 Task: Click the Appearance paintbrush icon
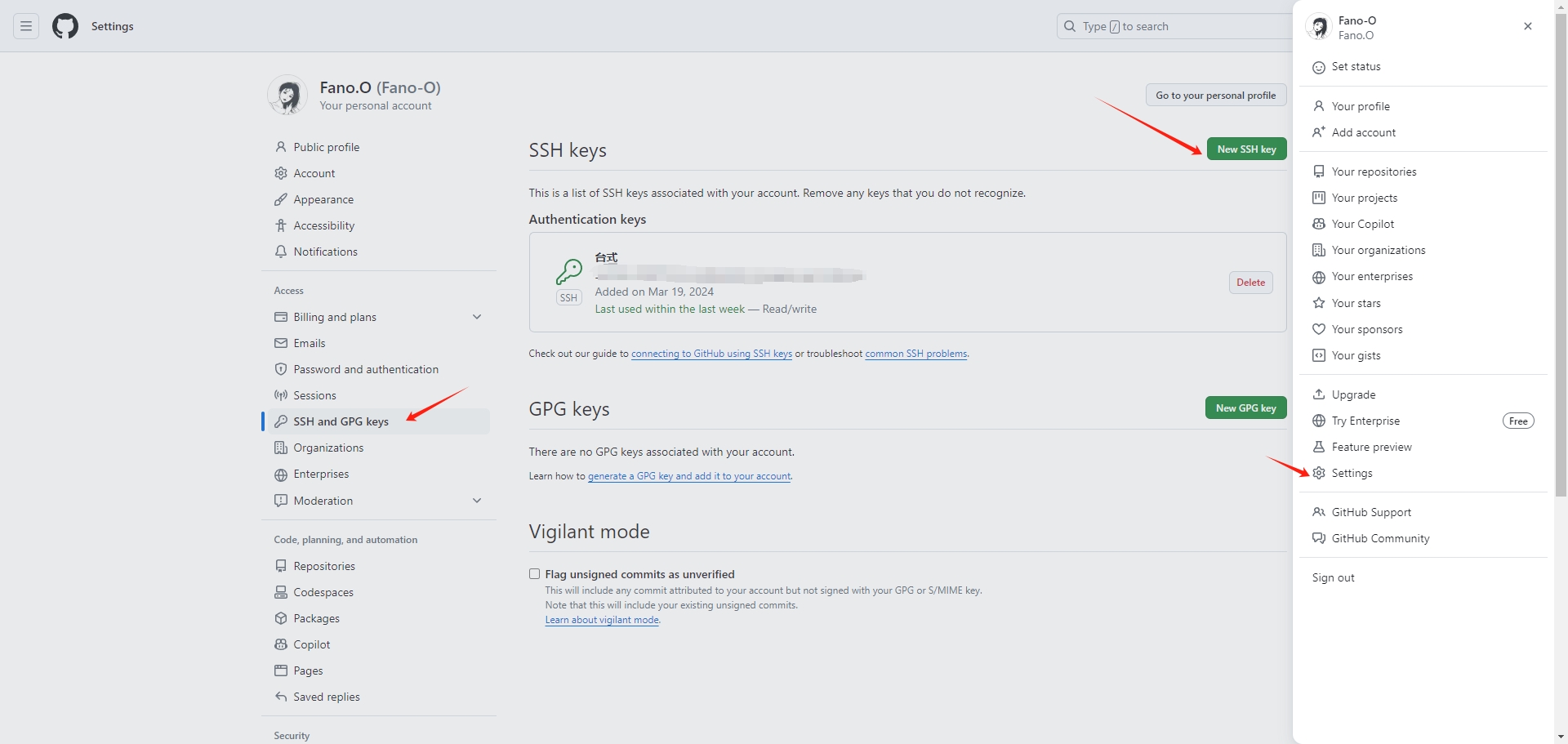[281, 199]
